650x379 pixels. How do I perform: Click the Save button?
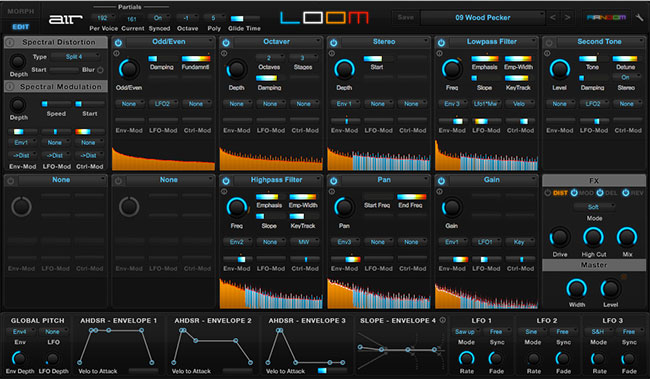[406, 17]
